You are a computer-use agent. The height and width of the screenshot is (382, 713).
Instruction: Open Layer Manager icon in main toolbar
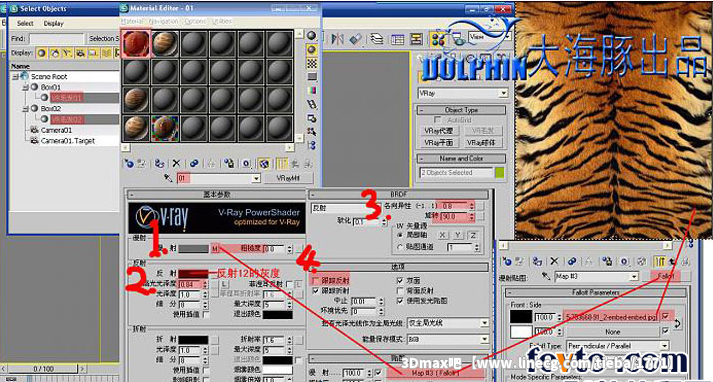click(376, 39)
